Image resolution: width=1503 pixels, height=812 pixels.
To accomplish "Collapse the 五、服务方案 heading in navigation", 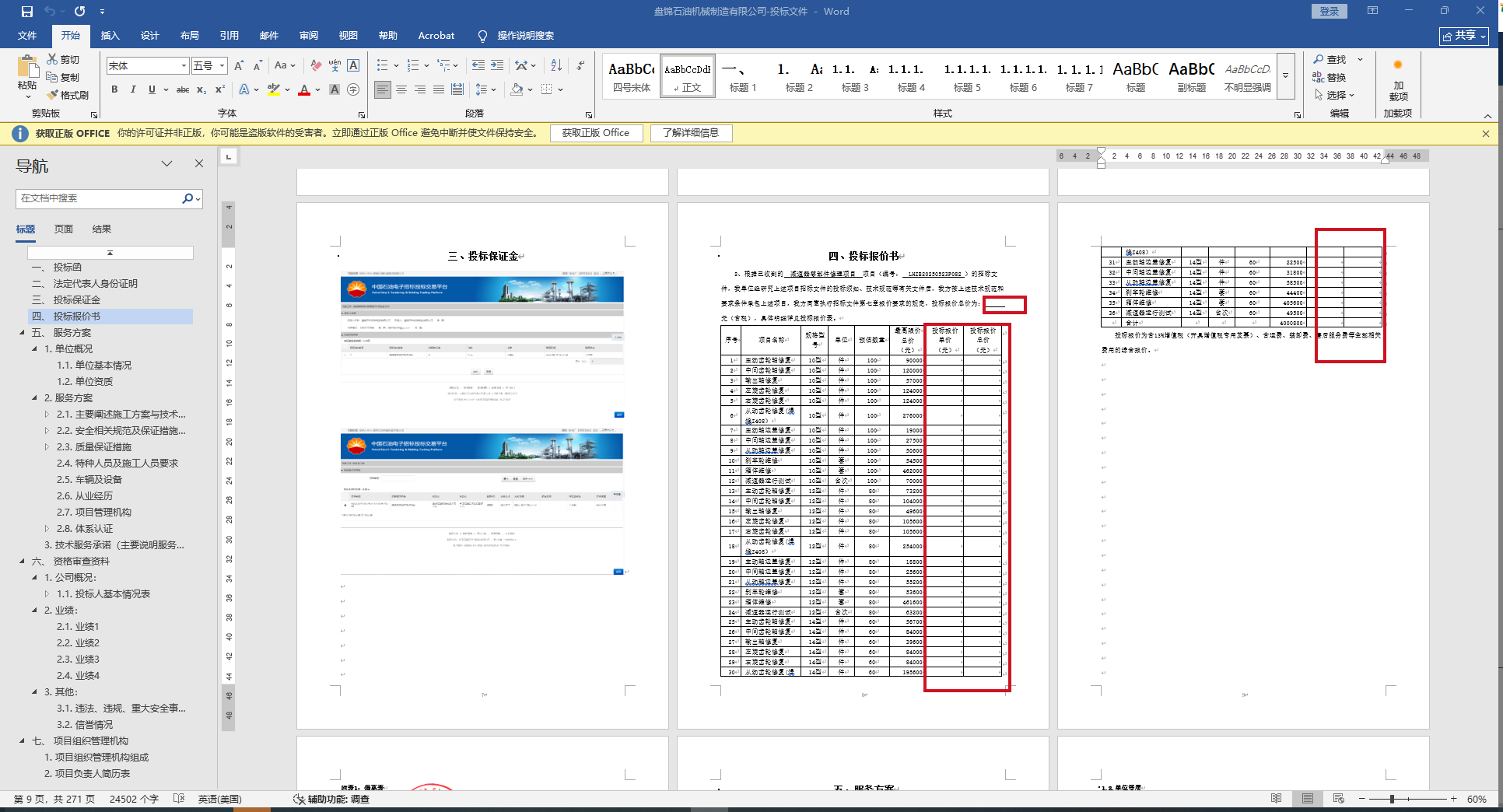I will coord(22,333).
